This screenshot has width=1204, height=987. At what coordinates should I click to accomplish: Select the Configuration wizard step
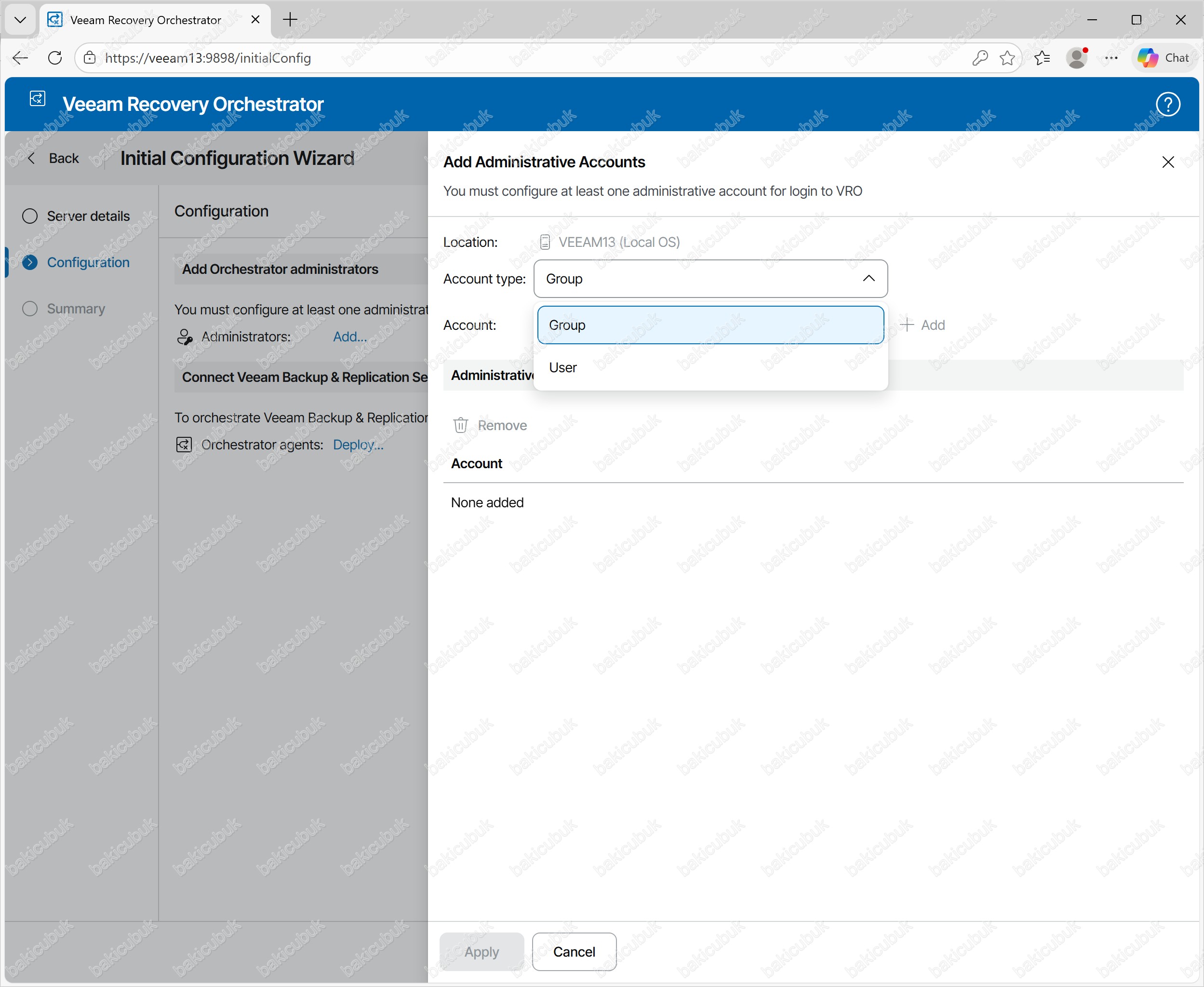pos(88,262)
